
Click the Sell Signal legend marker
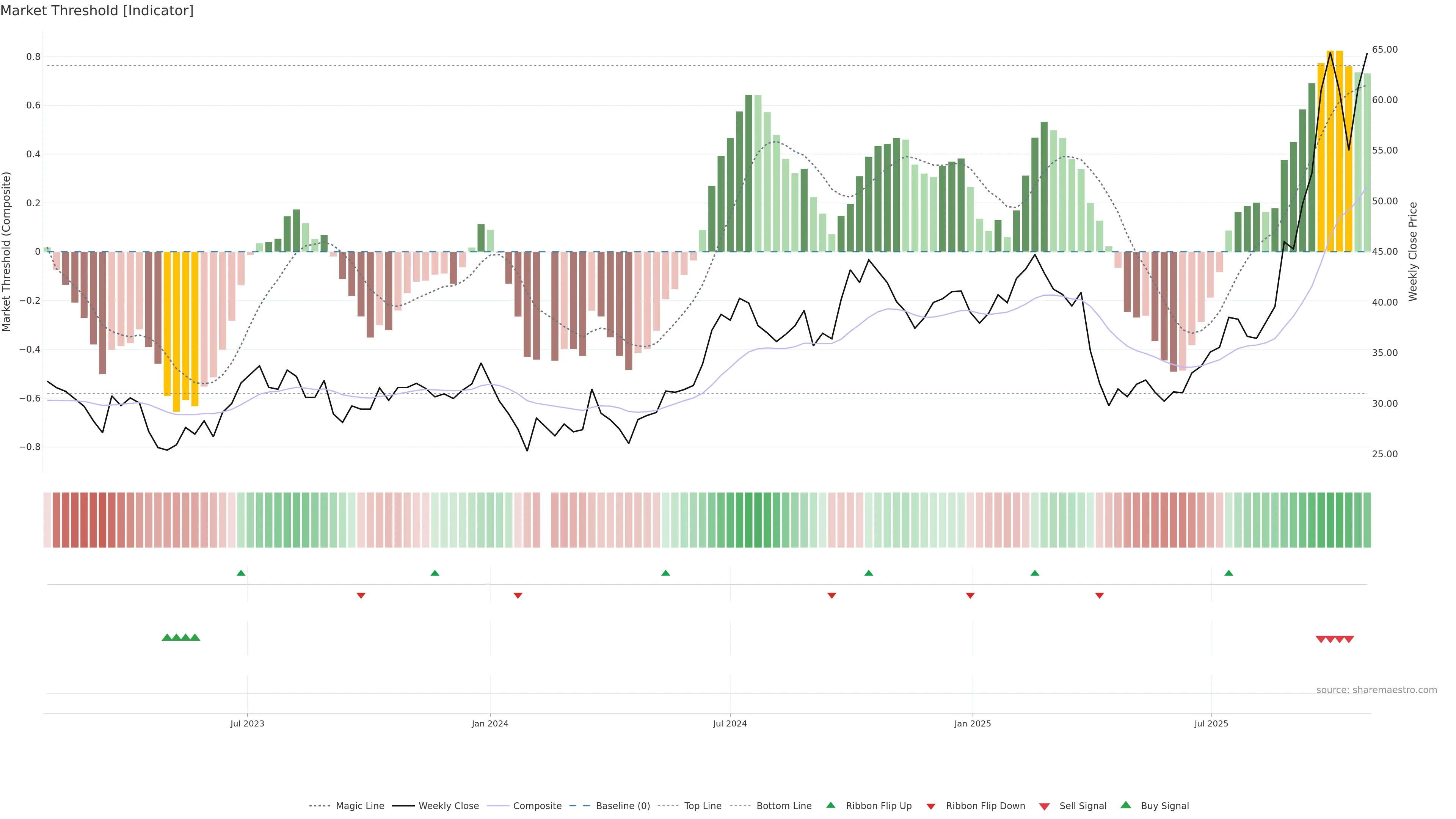[x=1045, y=806]
